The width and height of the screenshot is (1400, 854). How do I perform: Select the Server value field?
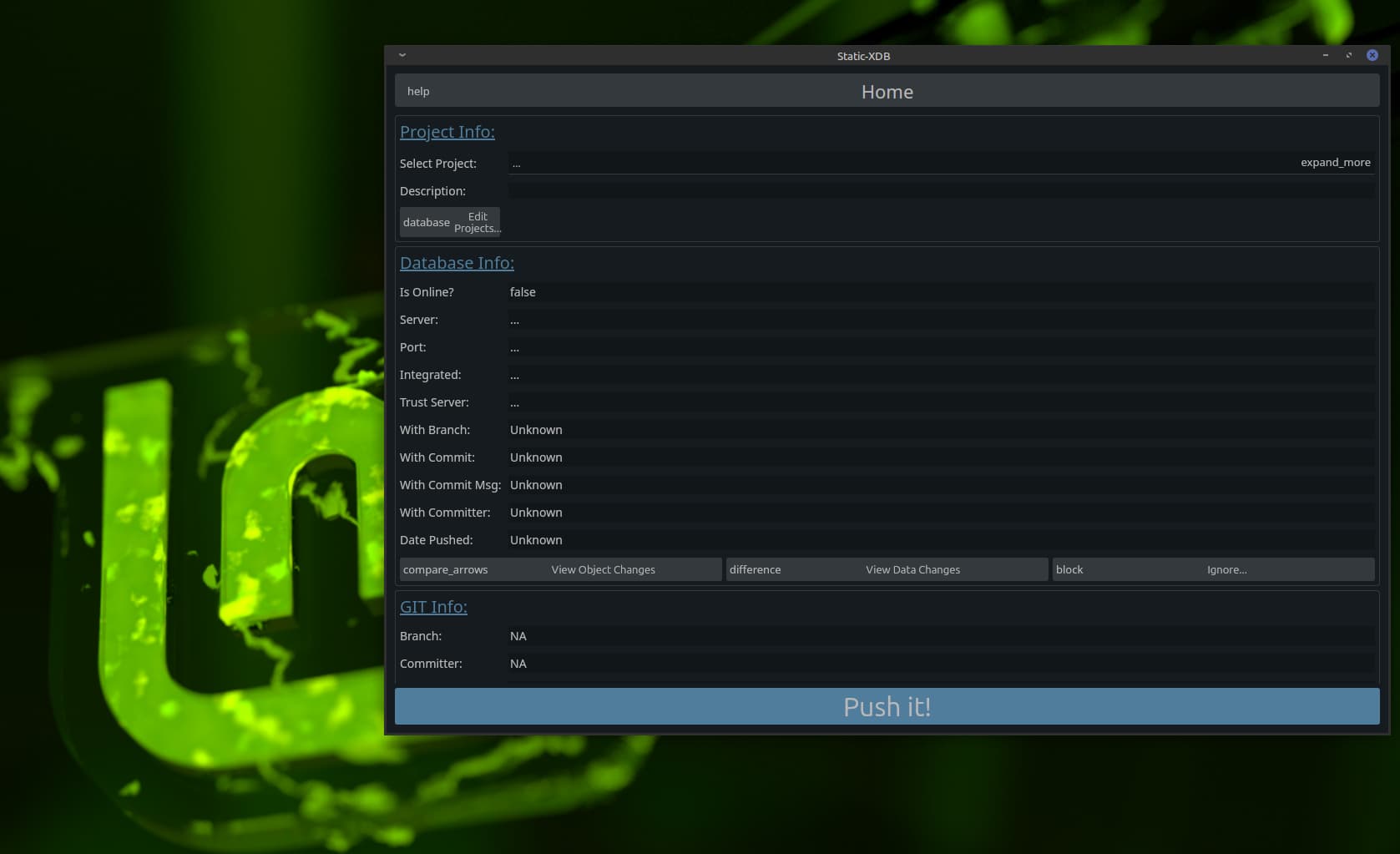941,320
